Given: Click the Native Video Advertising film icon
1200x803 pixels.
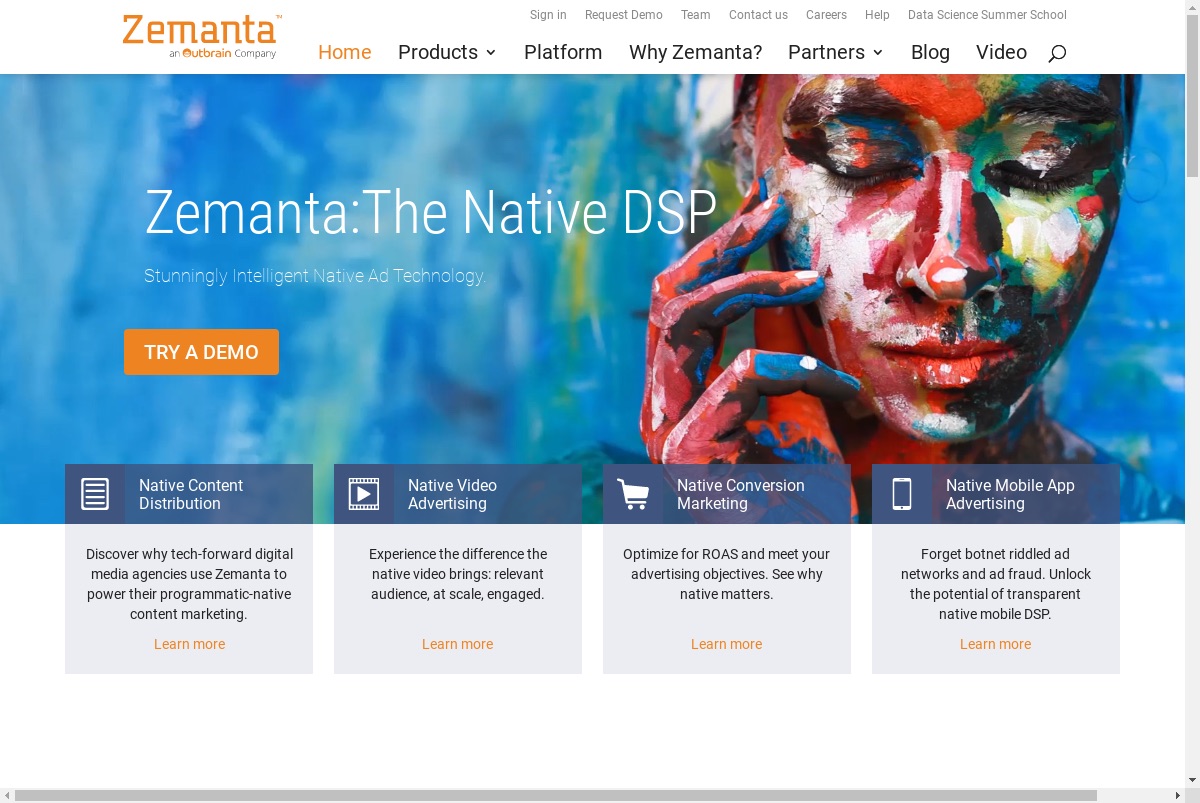Looking at the screenshot, I should click(364, 494).
